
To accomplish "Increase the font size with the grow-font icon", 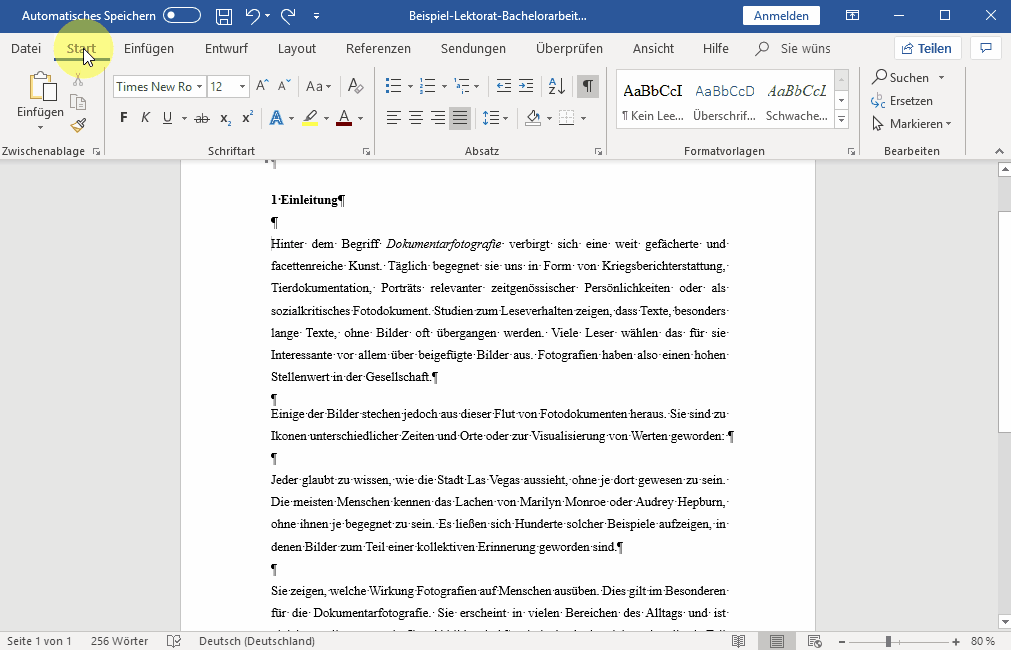I will click(x=262, y=86).
